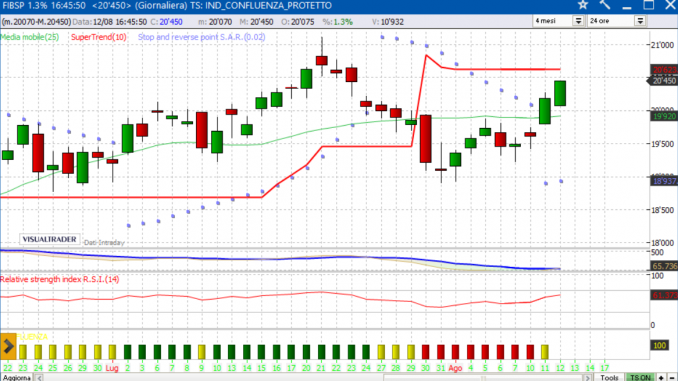Click the volume value 'V: 10'932'
The width and height of the screenshot is (678, 381).
pos(387,22)
